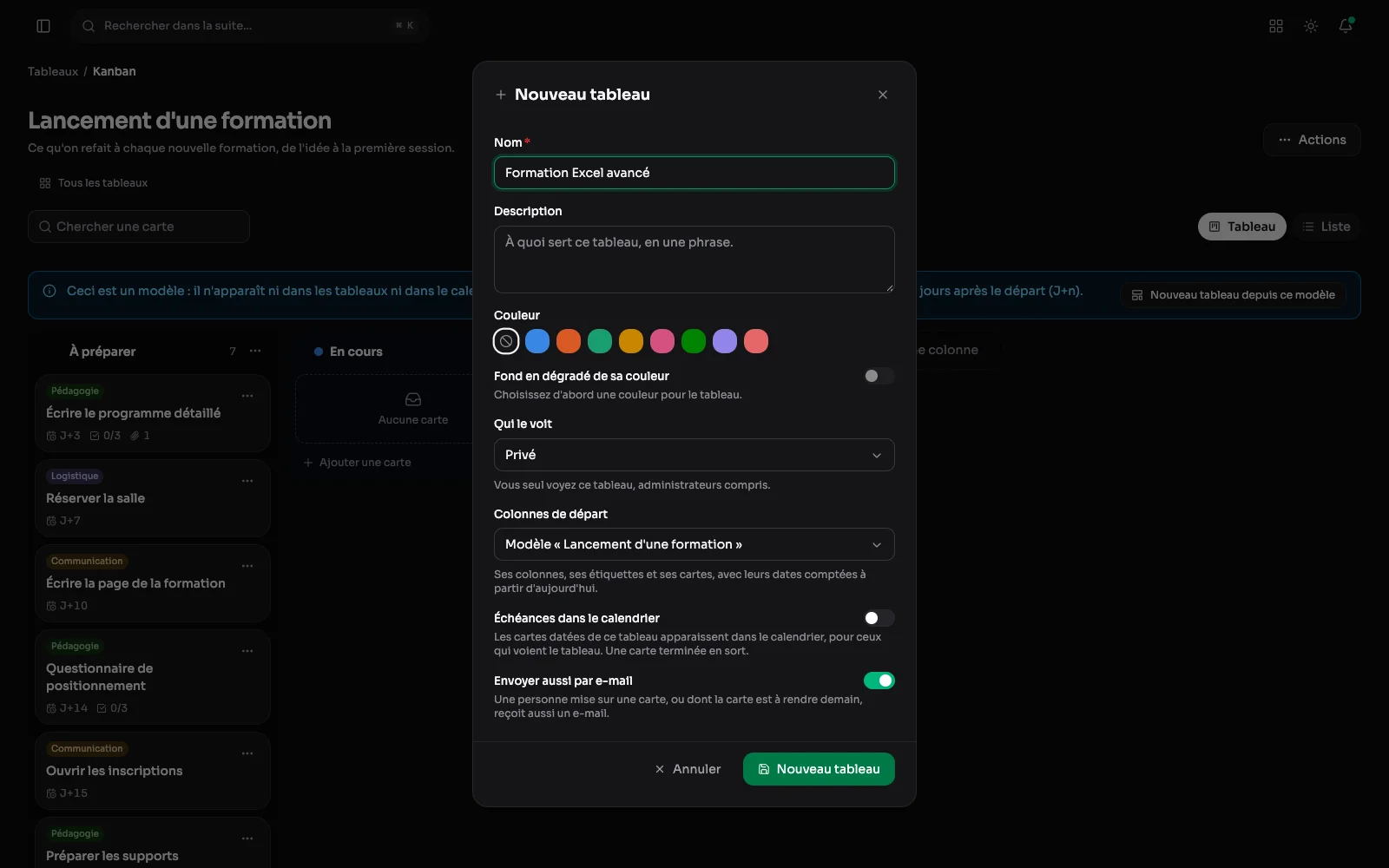
Task: Focus the Rechercher dans la suite search
Action: click(x=250, y=26)
